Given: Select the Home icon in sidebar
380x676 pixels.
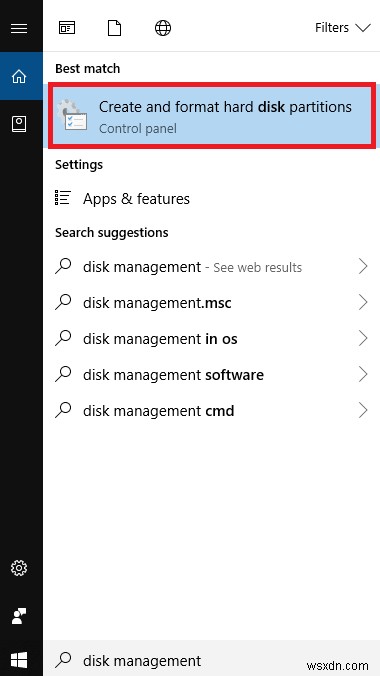Looking at the screenshot, I should pyautogui.click(x=19, y=77).
